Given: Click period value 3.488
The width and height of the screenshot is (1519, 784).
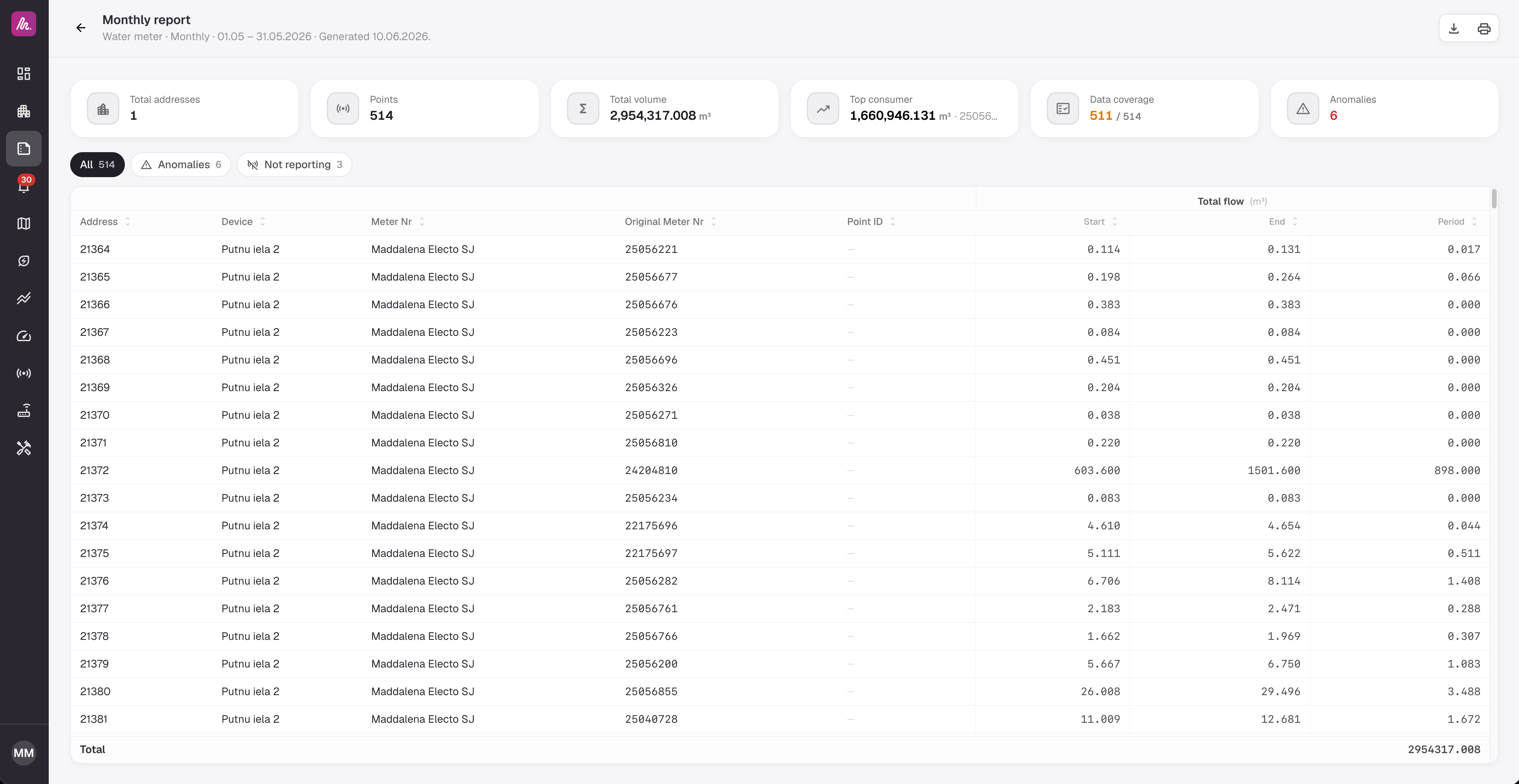Looking at the screenshot, I should click(x=1464, y=692).
